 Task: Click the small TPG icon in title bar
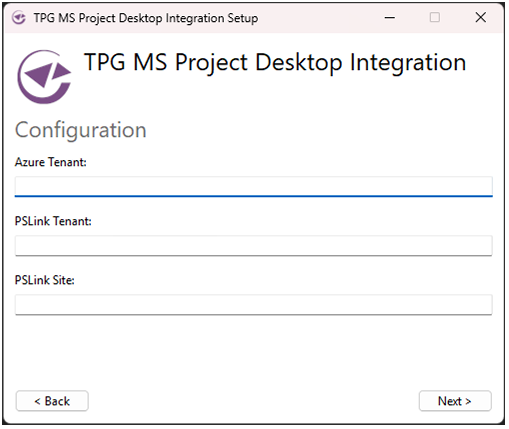pos(19,17)
